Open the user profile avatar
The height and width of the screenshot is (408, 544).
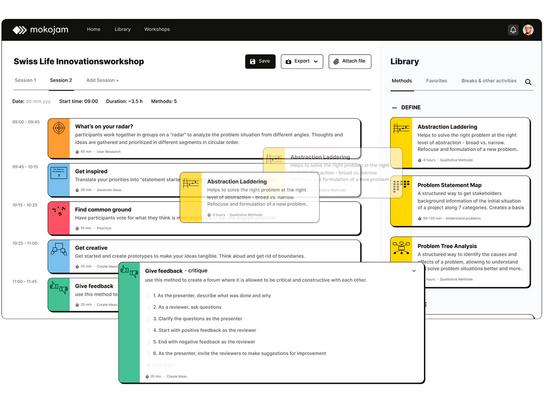[x=528, y=30]
